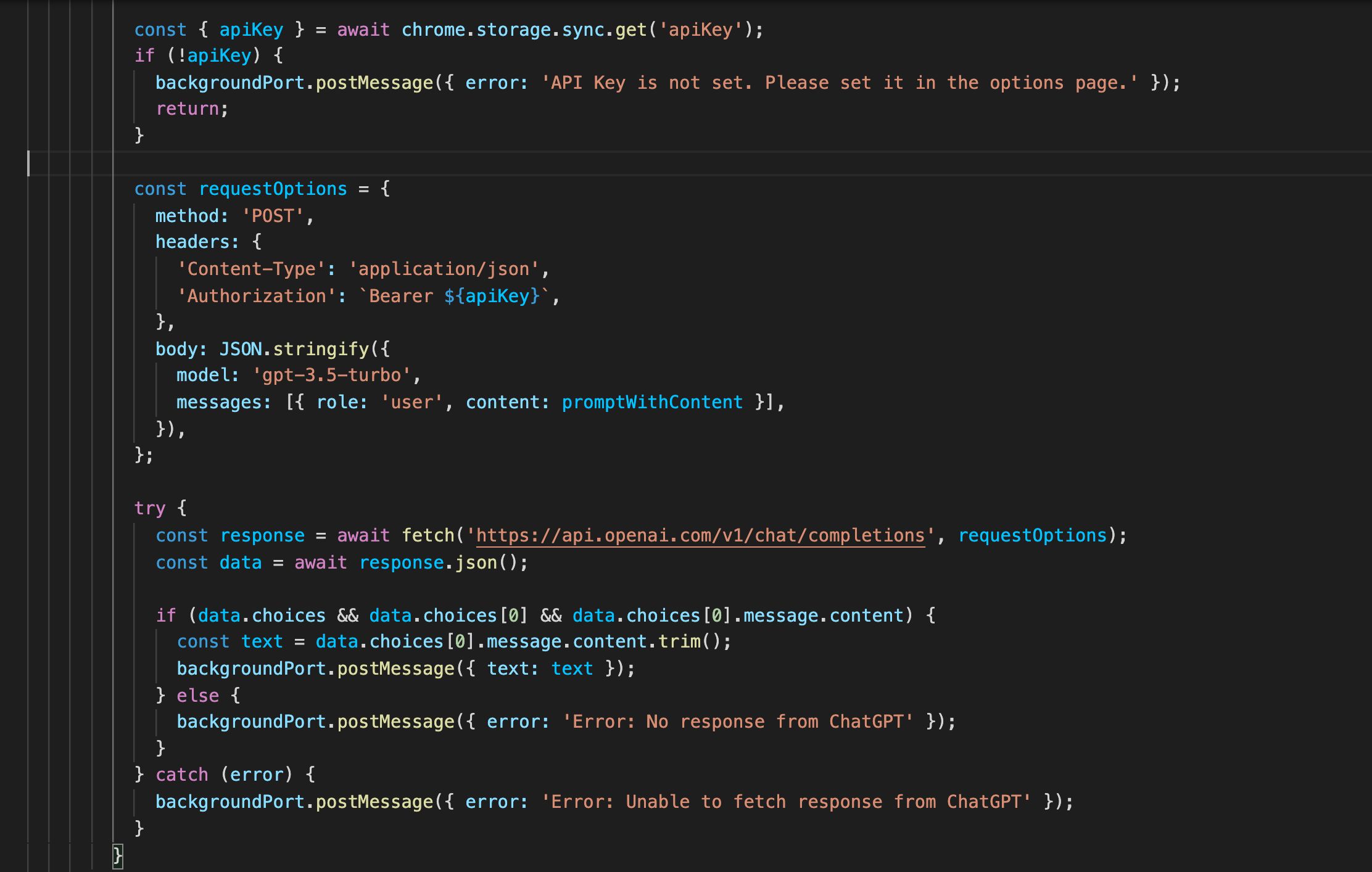The width and height of the screenshot is (1372, 872).
Task: Click the chrome token in the storage call
Action: [433, 30]
